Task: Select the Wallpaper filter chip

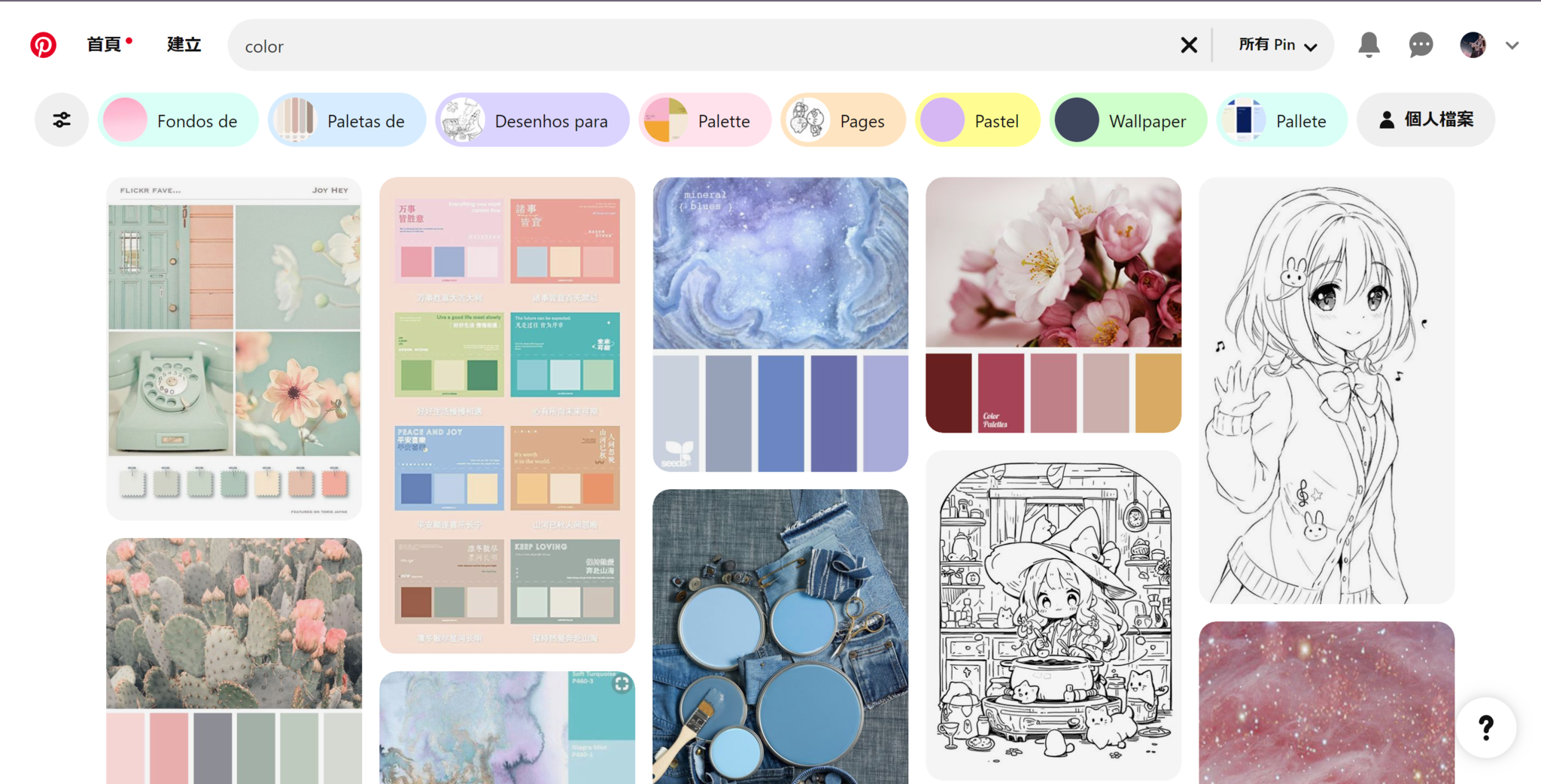Action: coord(1128,120)
